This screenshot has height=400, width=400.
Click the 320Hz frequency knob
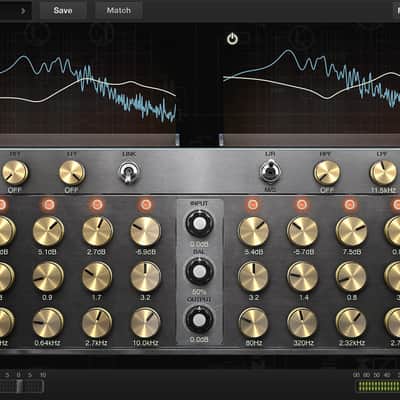(302, 323)
